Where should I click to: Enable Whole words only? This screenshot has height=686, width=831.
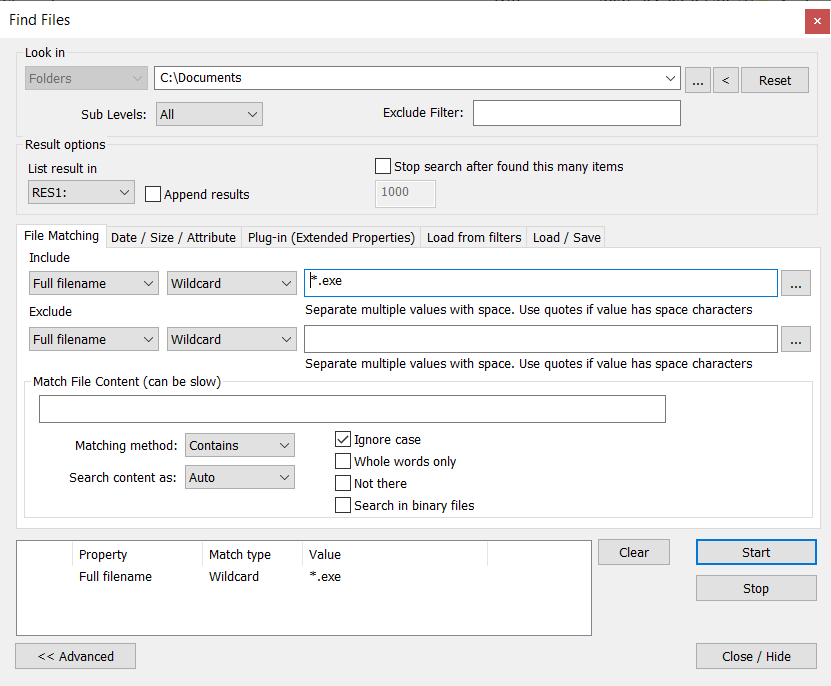click(343, 462)
